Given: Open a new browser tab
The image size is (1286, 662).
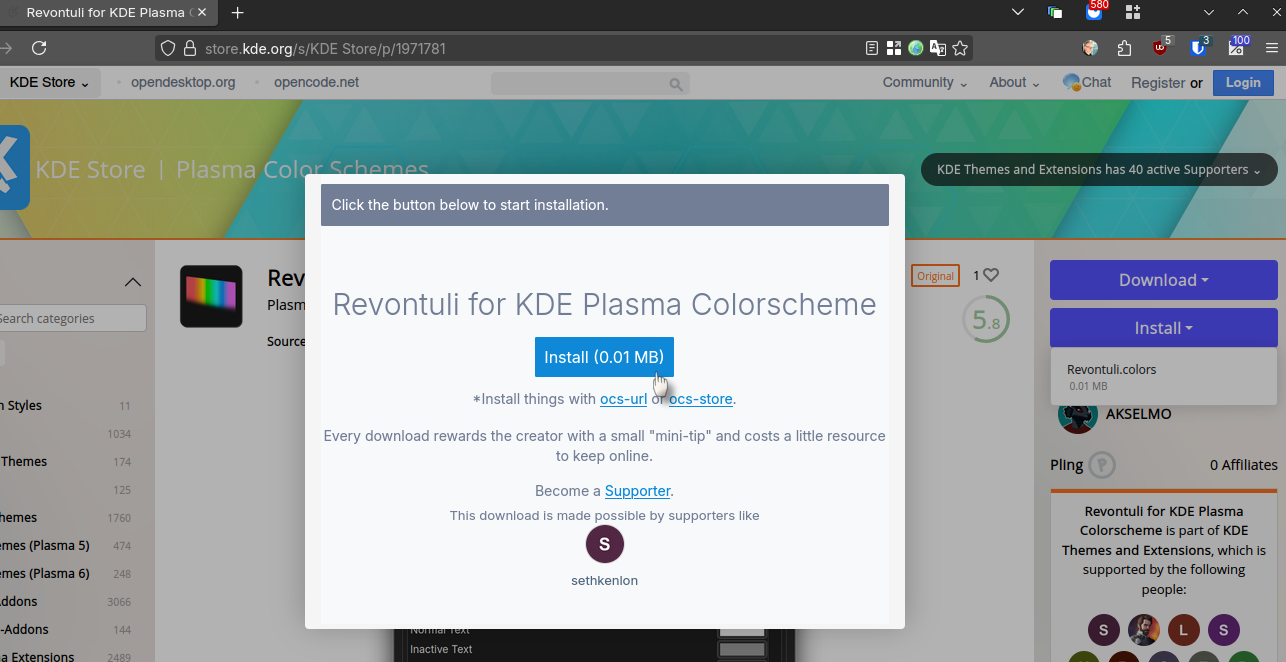Looking at the screenshot, I should pos(238,13).
